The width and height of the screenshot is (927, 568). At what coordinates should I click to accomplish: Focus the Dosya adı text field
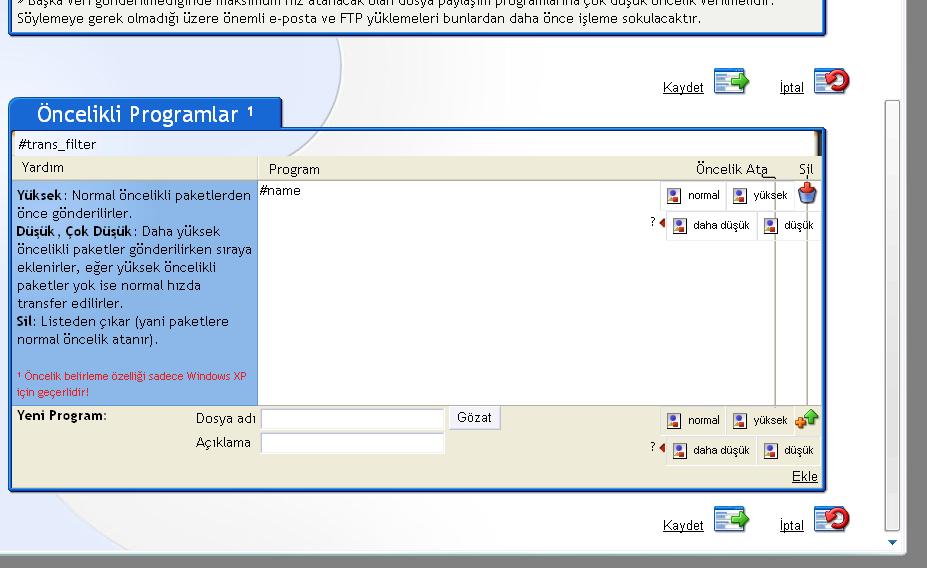point(352,419)
